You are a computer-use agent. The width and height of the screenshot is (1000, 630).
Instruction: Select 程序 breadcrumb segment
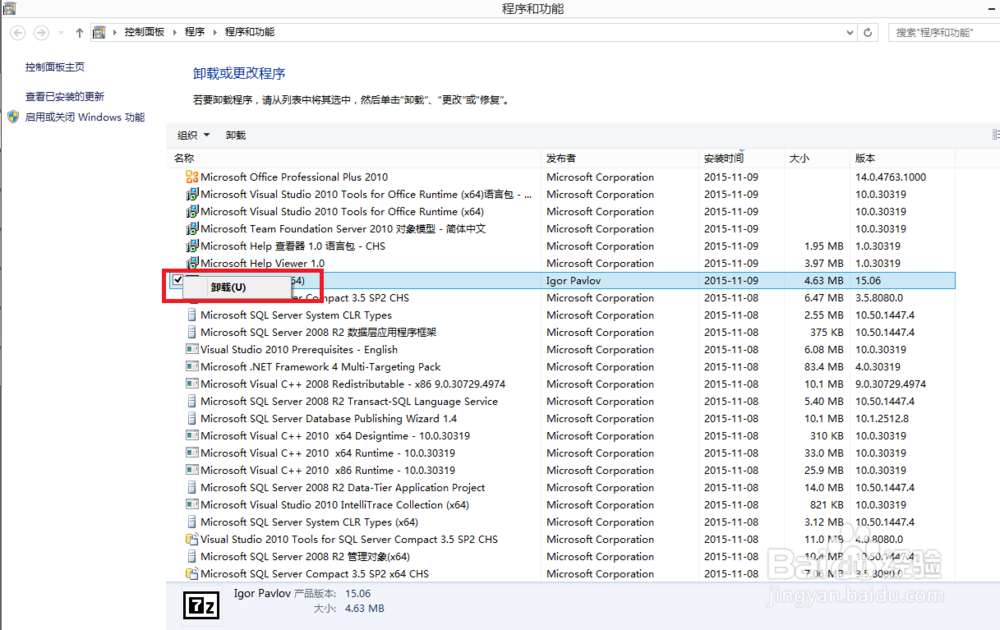click(x=195, y=32)
